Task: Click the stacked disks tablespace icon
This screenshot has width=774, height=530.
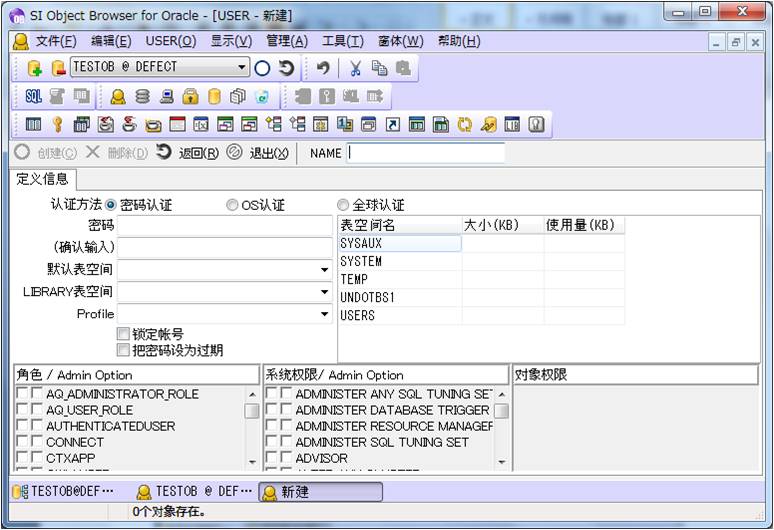Action: pos(142,96)
